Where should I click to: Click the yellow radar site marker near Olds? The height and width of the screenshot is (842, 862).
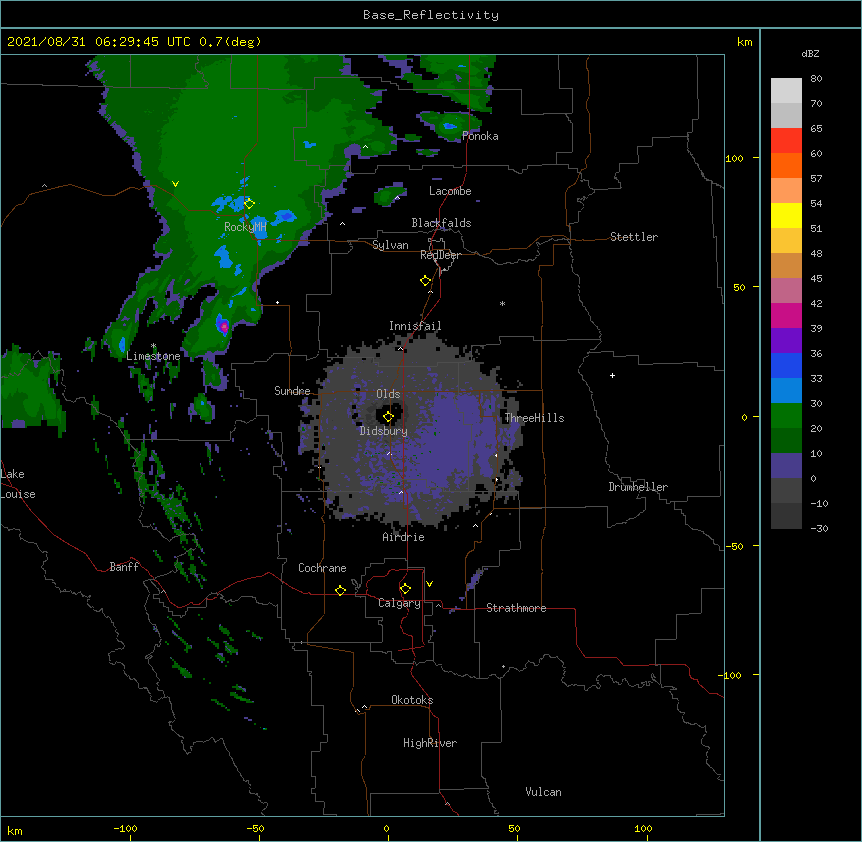[388, 417]
